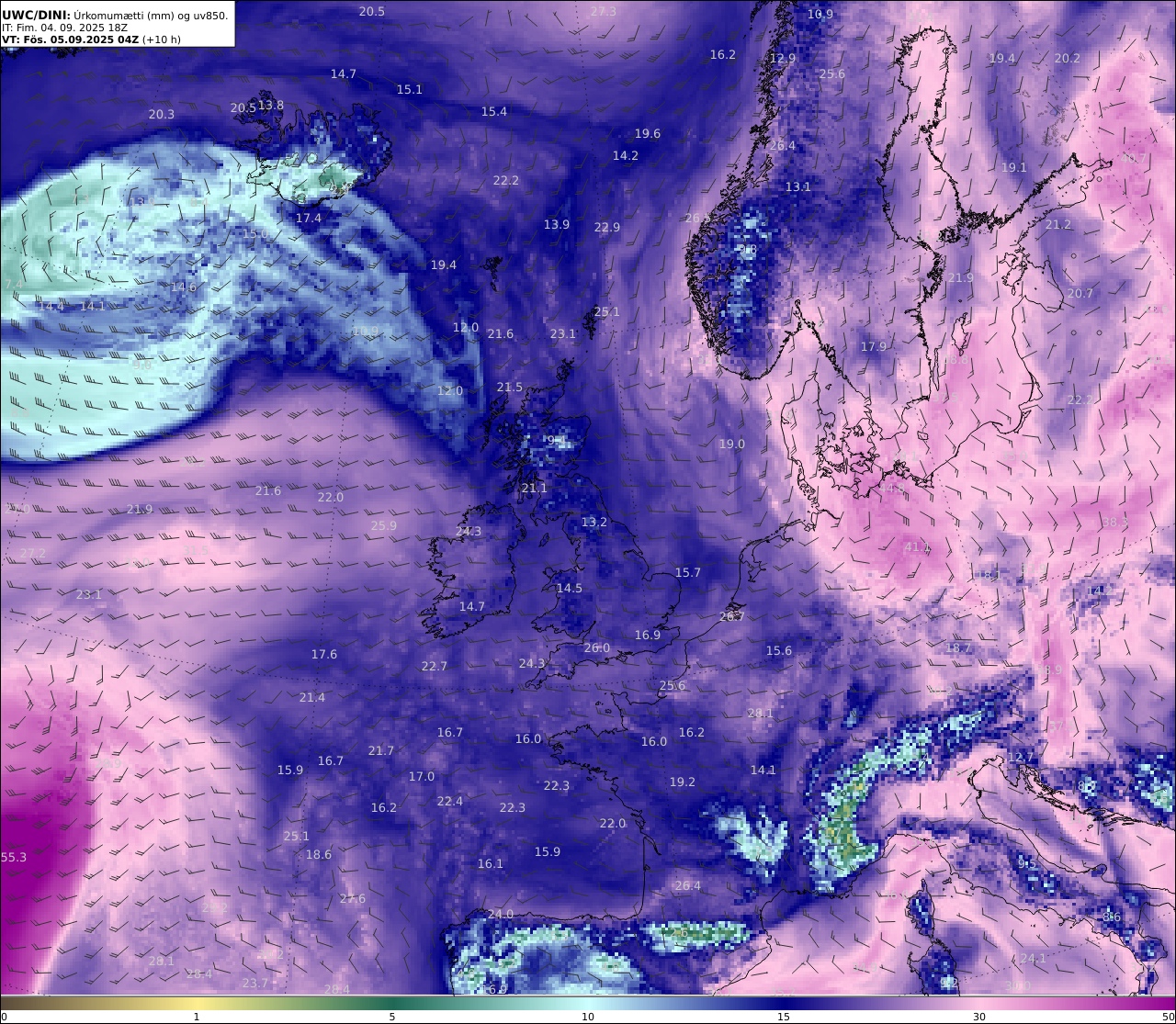This screenshot has height=1024, width=1176.
Task: Click the map value '26.7'
Action: click(x=732, y=617)
